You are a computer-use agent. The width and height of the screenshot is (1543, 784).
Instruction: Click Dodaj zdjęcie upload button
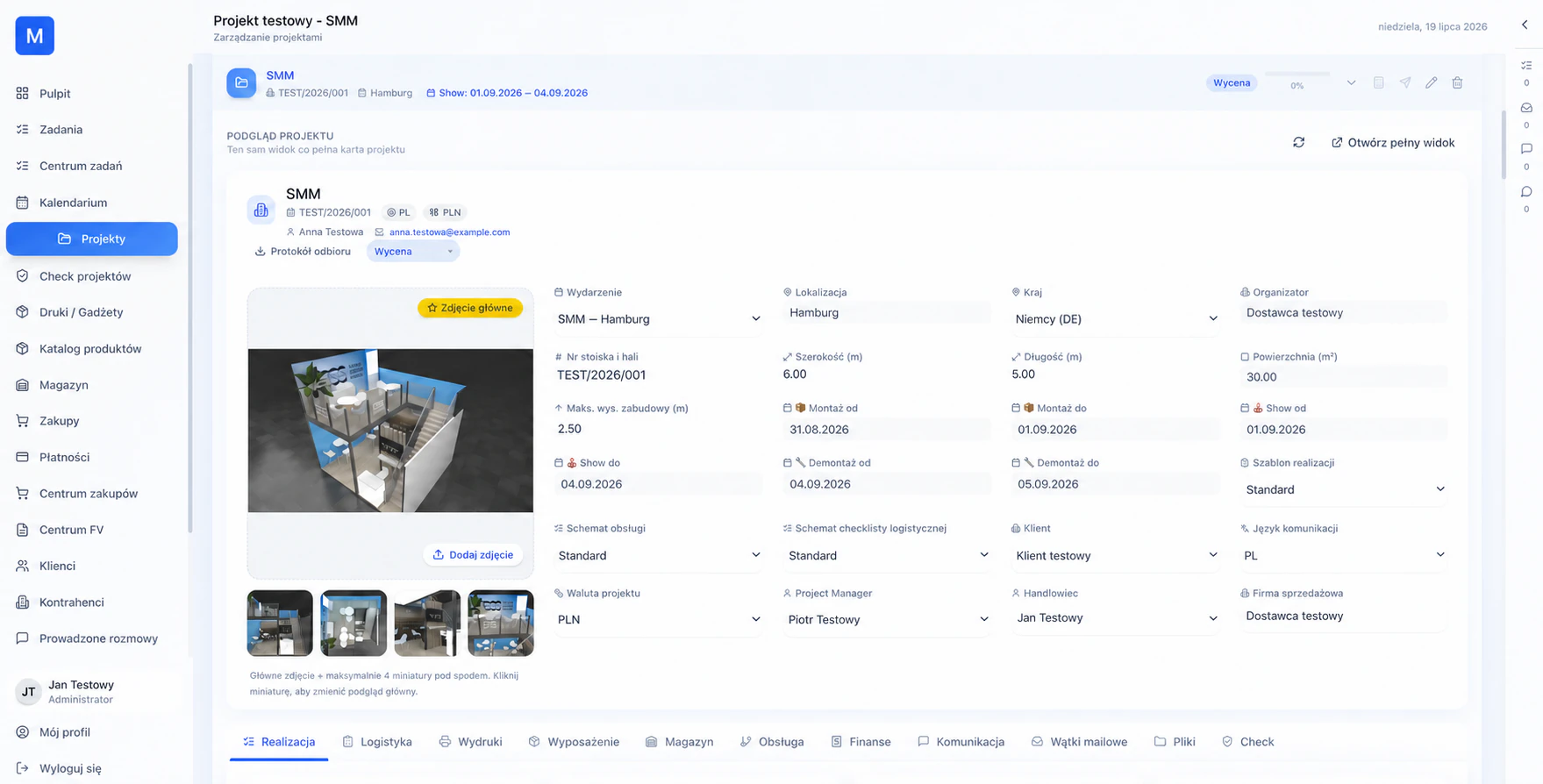(473, 554)
